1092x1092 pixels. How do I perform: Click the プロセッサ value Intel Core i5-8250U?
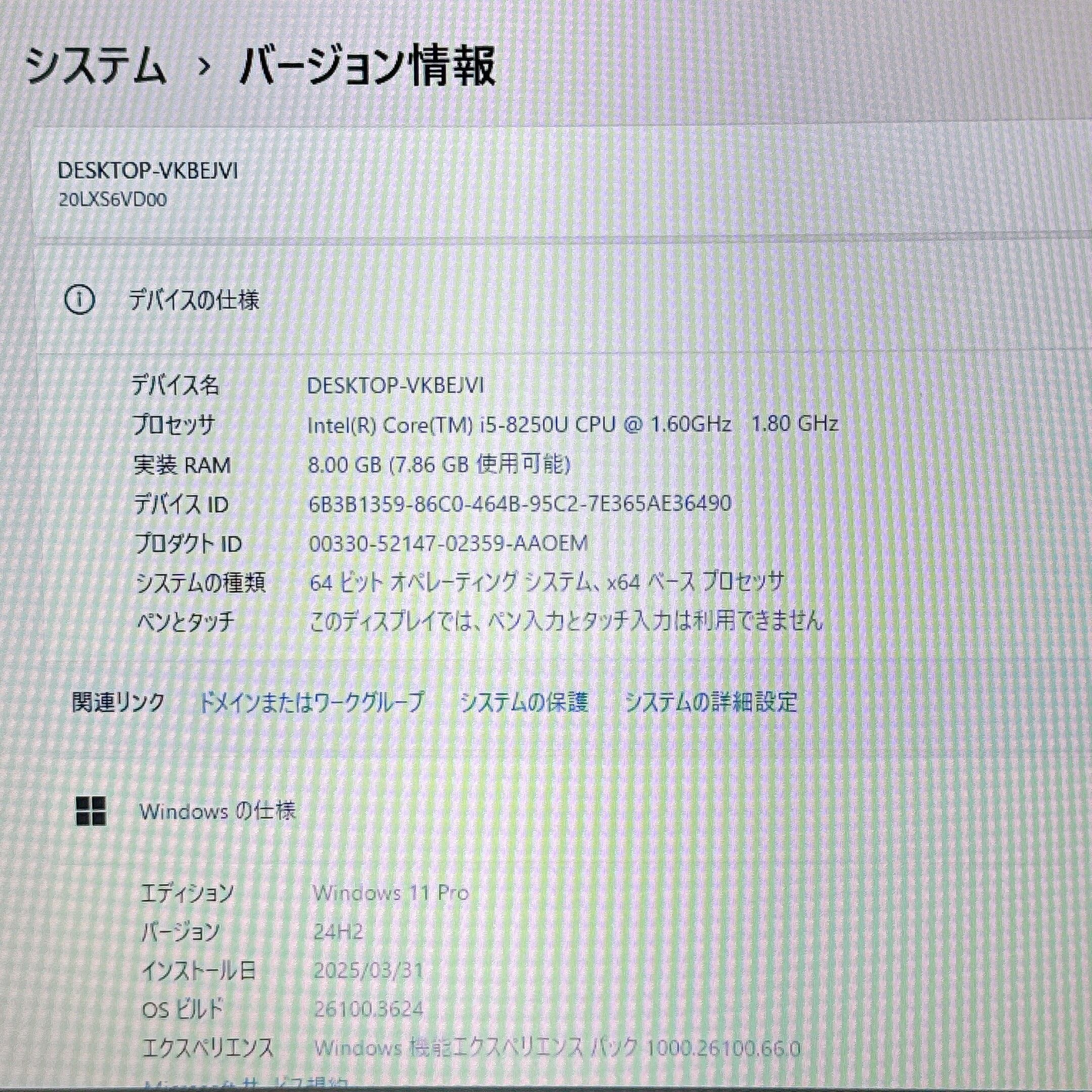click(x=572, y=424)
